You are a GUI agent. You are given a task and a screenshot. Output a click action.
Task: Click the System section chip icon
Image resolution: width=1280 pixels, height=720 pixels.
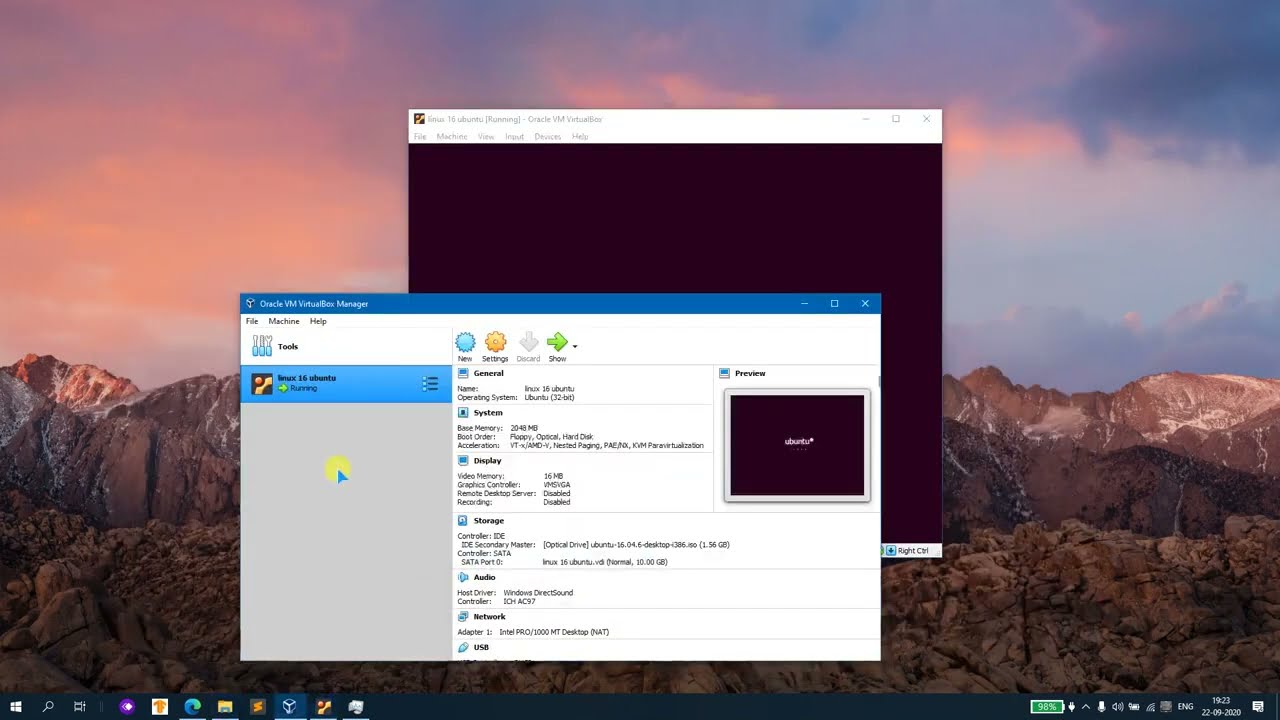pos(463,412)
